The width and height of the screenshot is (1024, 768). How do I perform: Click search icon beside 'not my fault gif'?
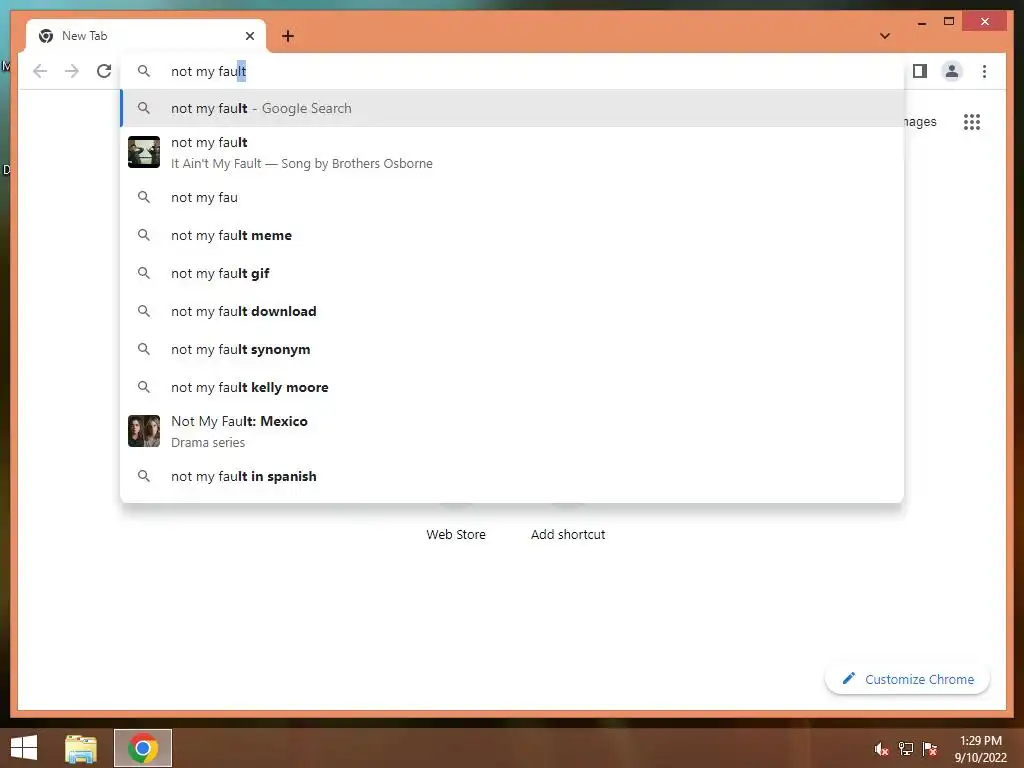pos(144,273)
